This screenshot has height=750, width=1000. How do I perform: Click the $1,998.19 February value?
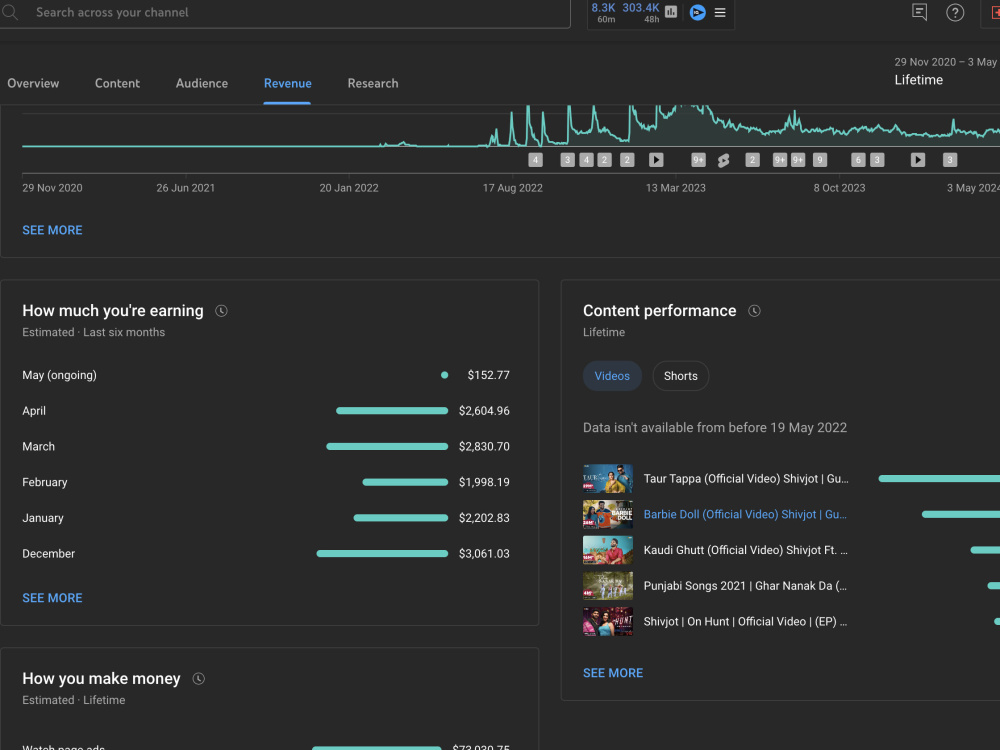484,482
